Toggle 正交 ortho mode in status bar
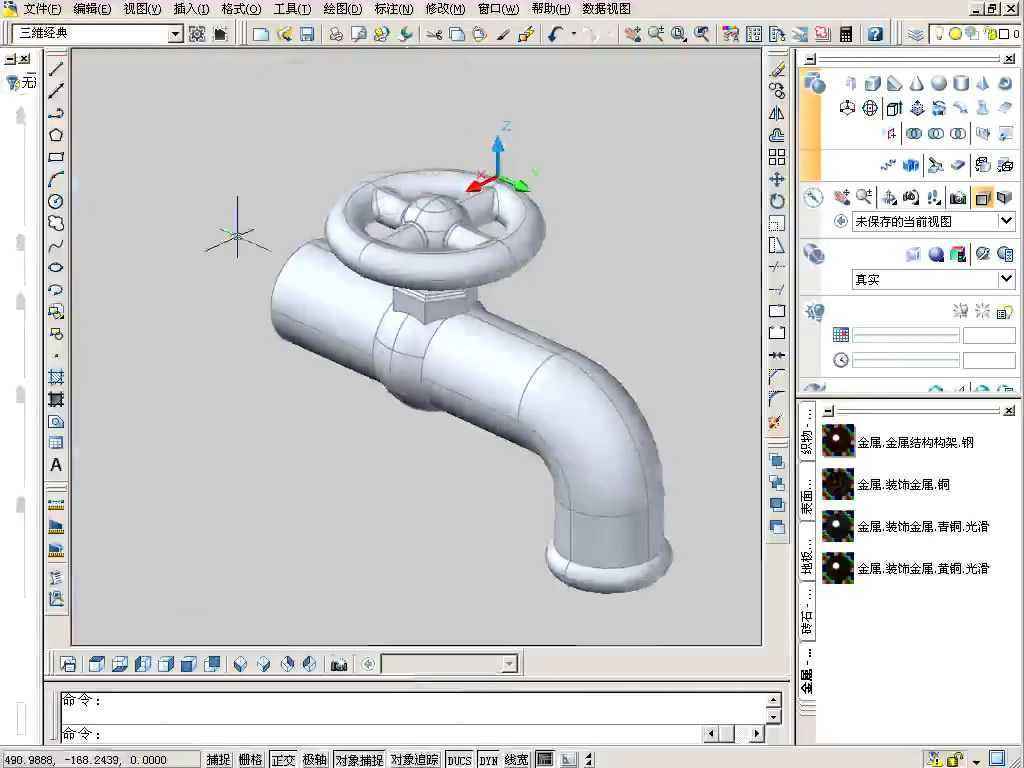The height and width of the screenshot is (768, 1024). click(283, 760)
